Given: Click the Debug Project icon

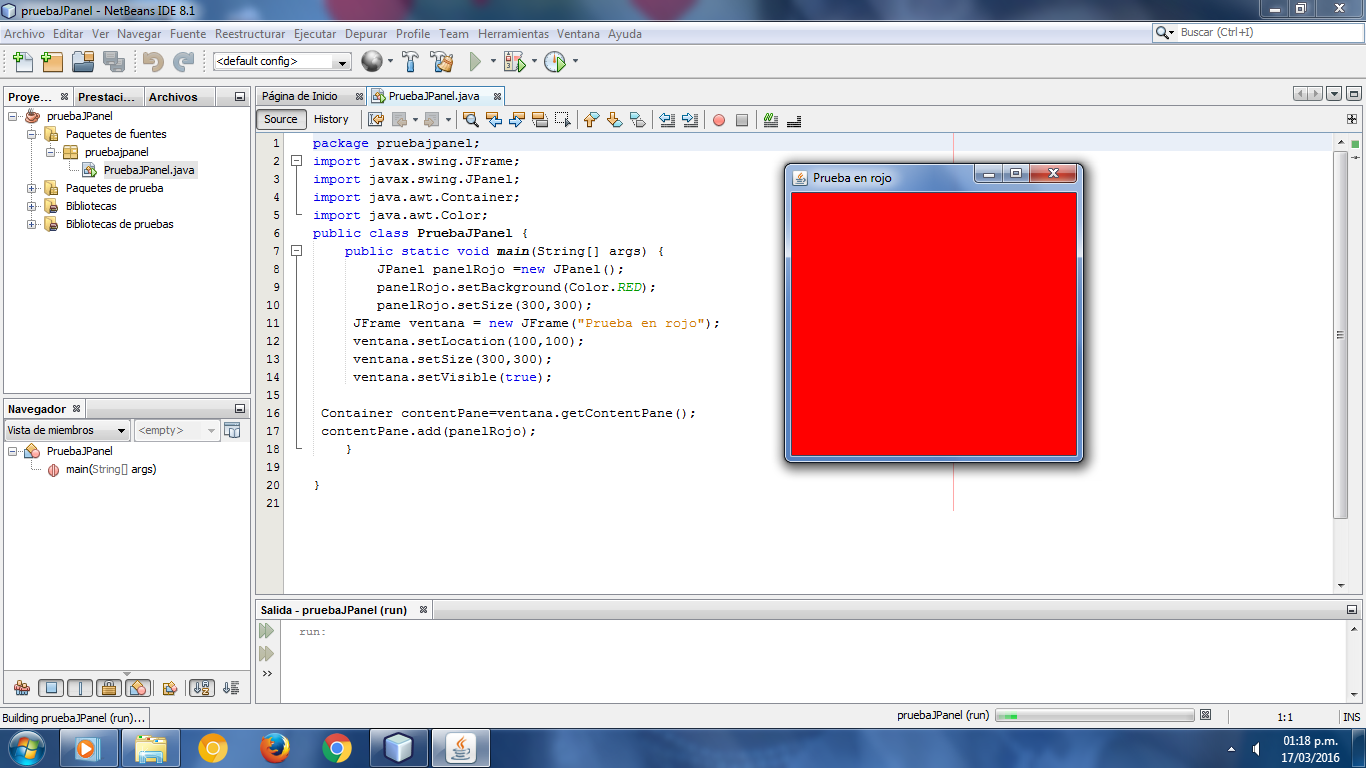Looking at the screenshot, I should tap(514, 61).
